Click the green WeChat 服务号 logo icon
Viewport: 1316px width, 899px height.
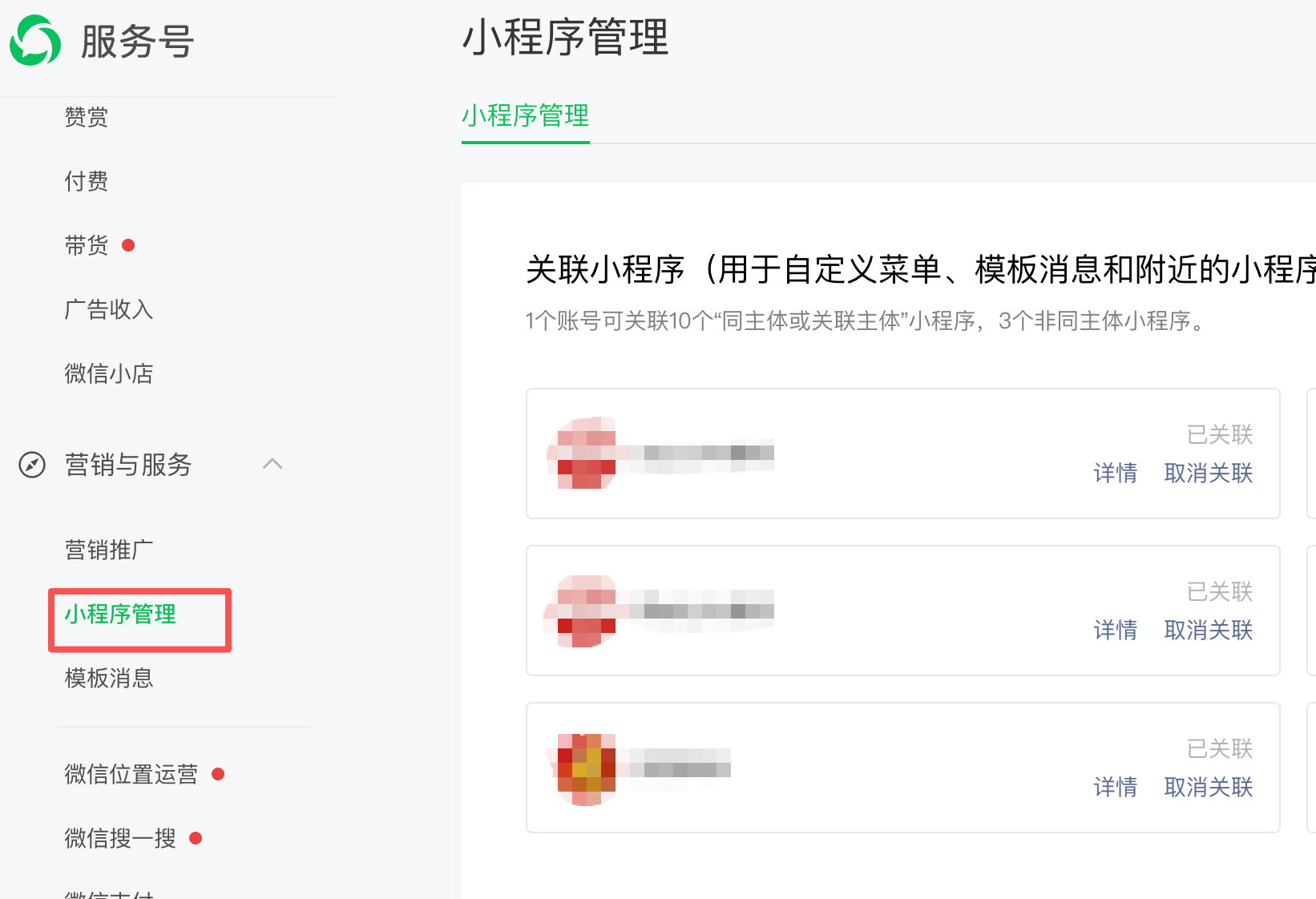click(x=35, y=40)
